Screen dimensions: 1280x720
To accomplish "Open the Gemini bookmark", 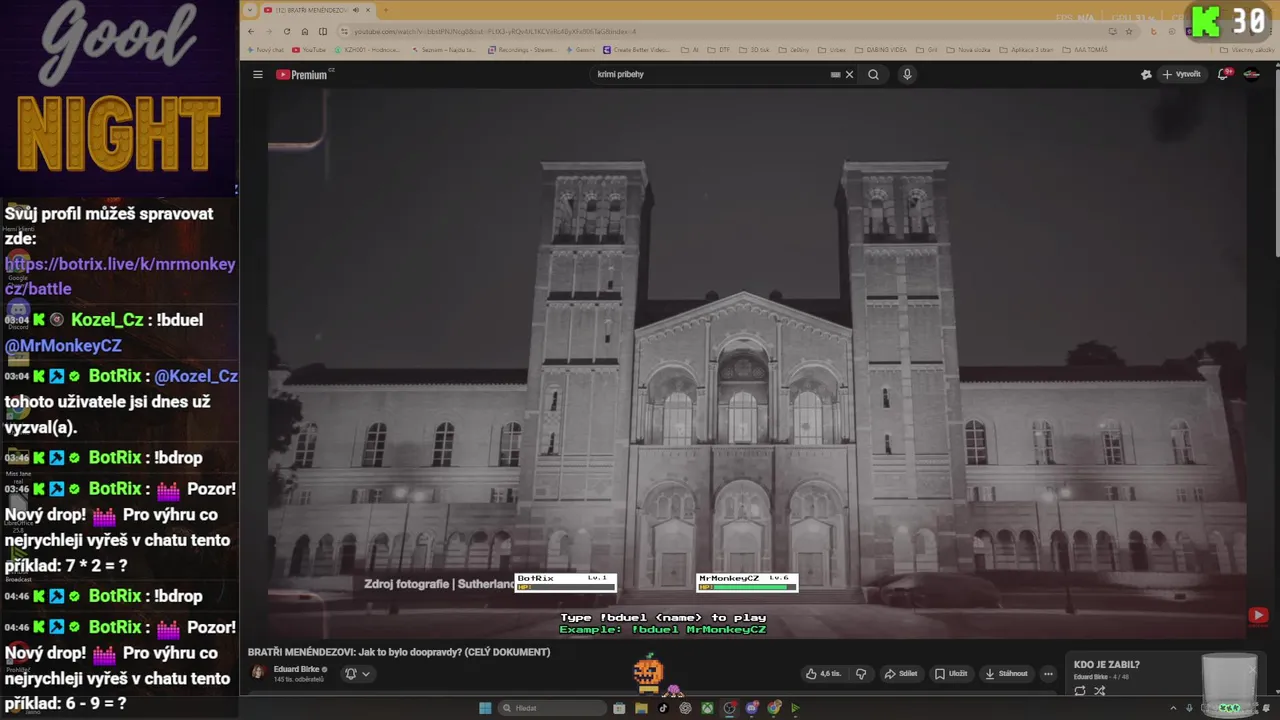I will pos(580,50).
